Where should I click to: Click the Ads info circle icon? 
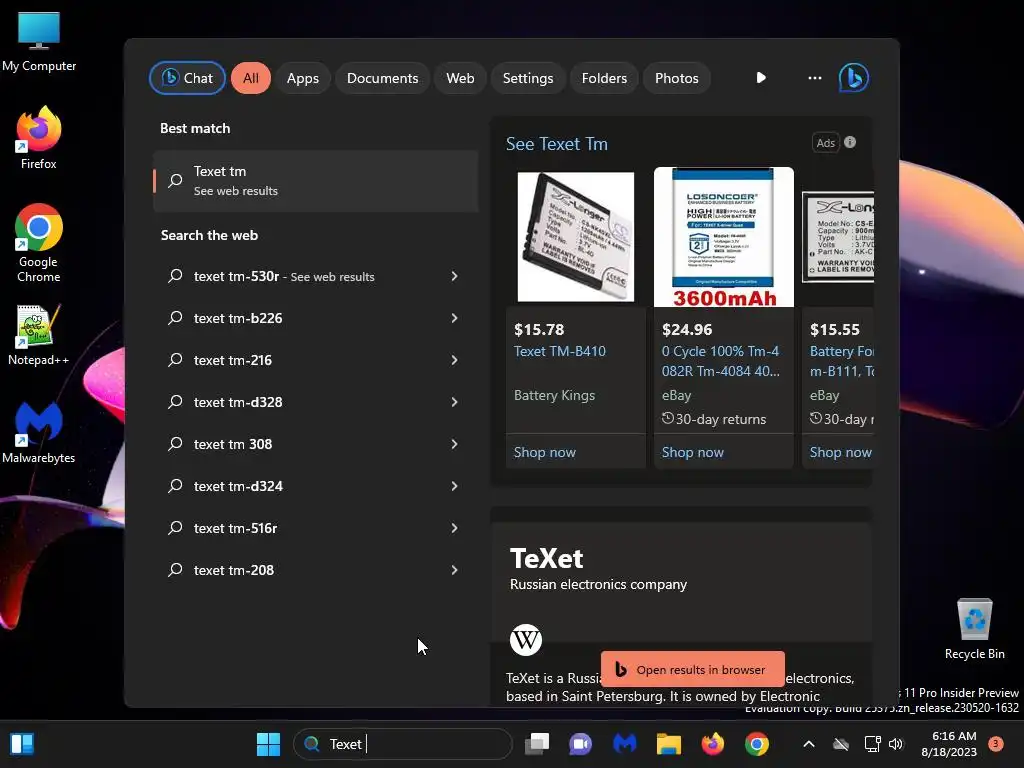[850, 142]
